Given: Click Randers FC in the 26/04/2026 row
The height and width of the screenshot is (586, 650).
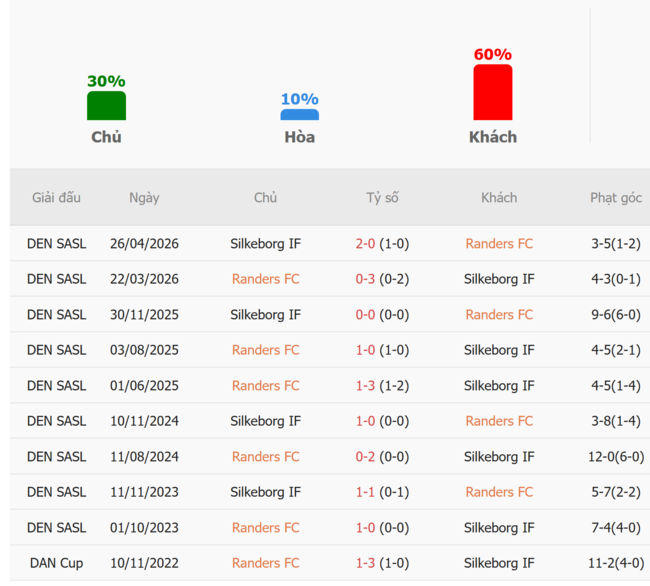Looking at the screenshot, I should tap(499, 244).
